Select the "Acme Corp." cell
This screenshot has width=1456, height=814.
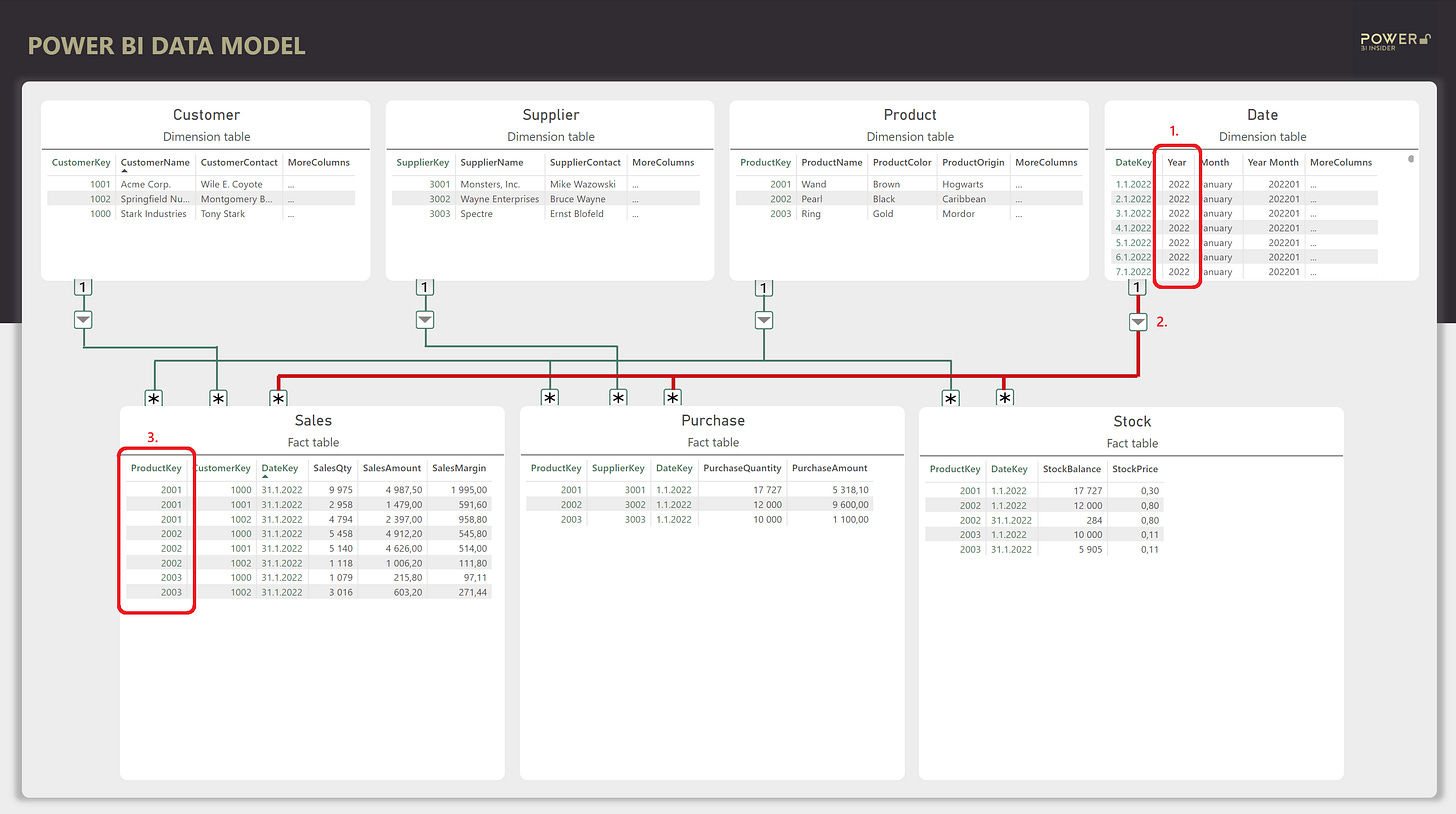click(x=146, y=184)
